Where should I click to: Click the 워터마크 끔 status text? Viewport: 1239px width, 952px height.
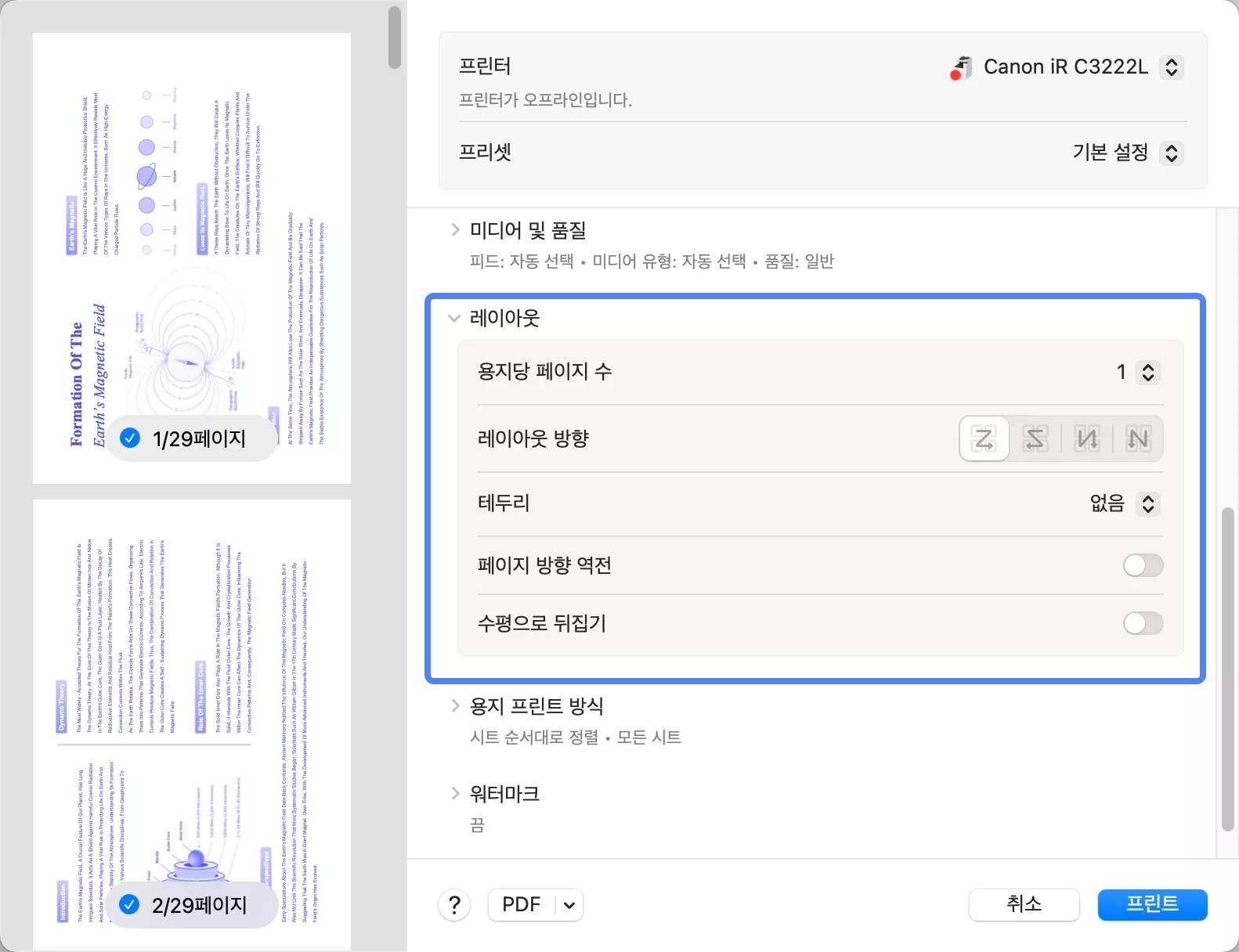pyautogui.click(x=477, y=825)
